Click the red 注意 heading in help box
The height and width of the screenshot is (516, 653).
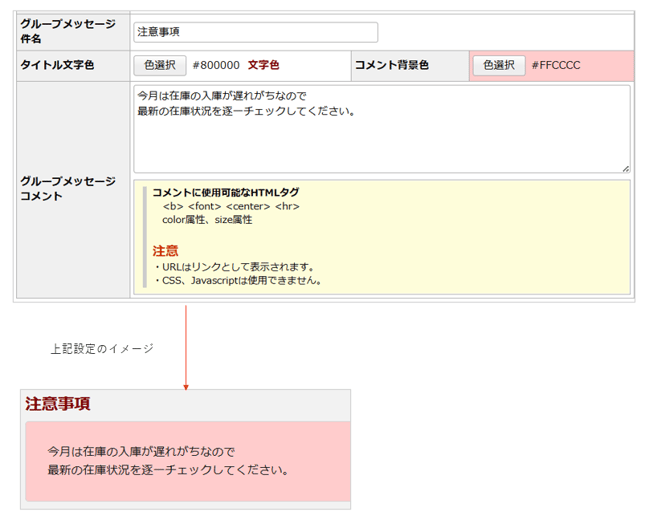(165, 250)
